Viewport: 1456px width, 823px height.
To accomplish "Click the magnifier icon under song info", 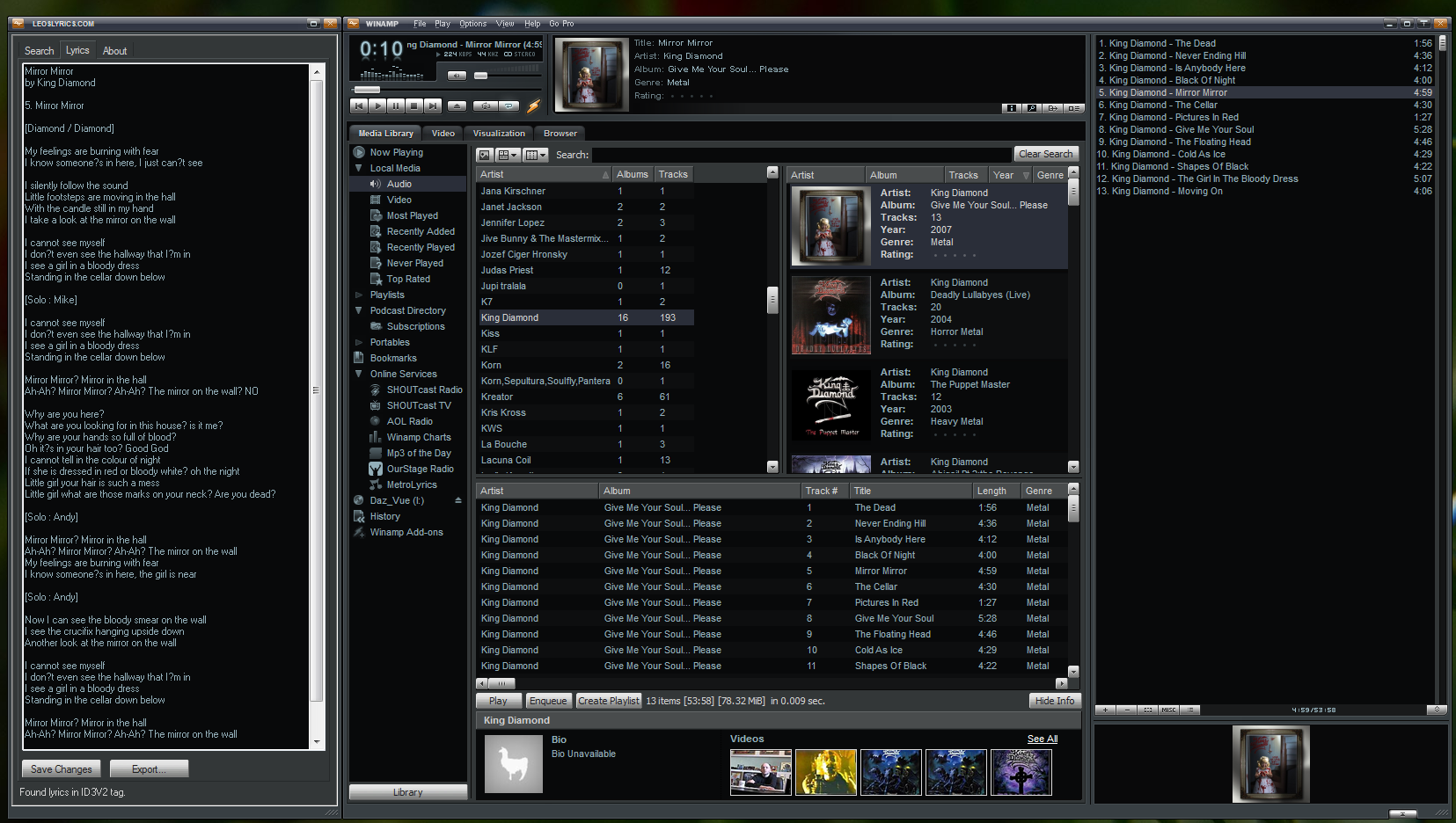I will tap(1032, 108).
